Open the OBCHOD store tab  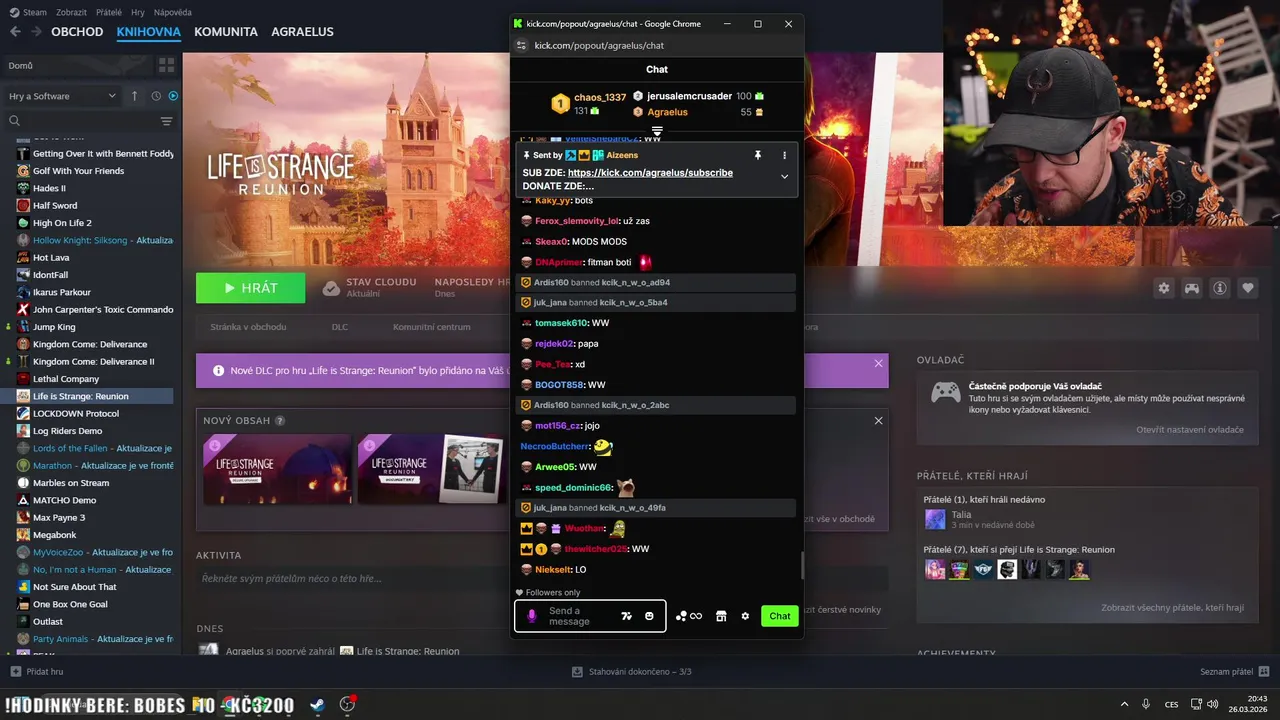(77, 32)
